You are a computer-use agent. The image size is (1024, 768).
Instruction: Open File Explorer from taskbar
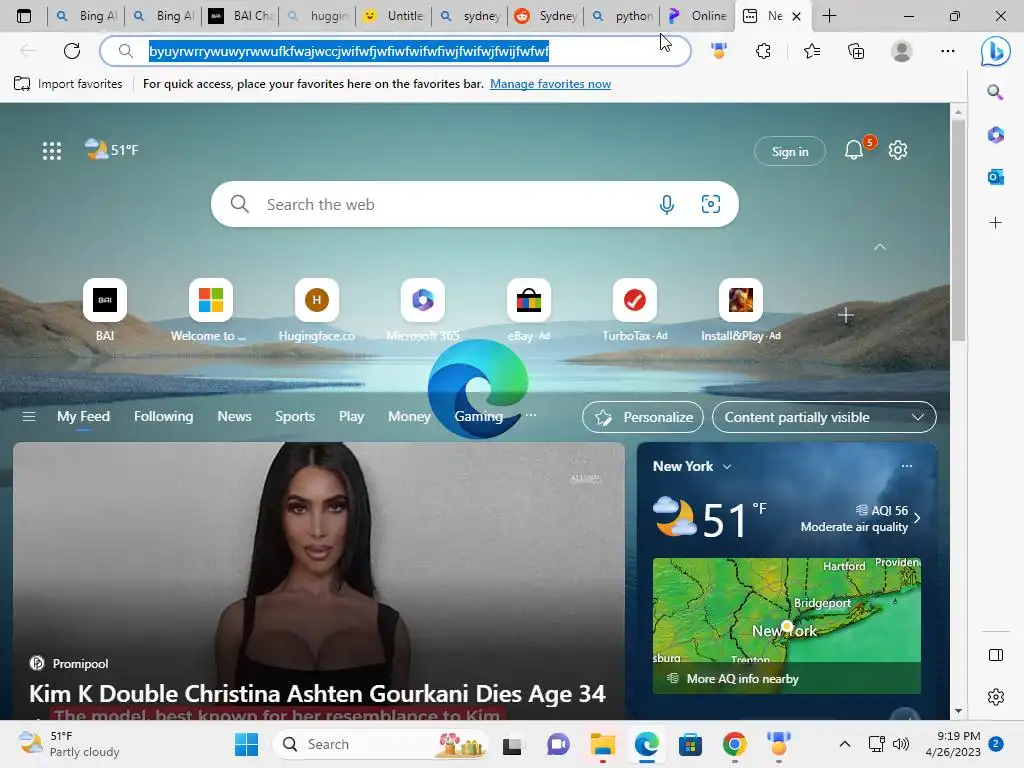point(602,744)
